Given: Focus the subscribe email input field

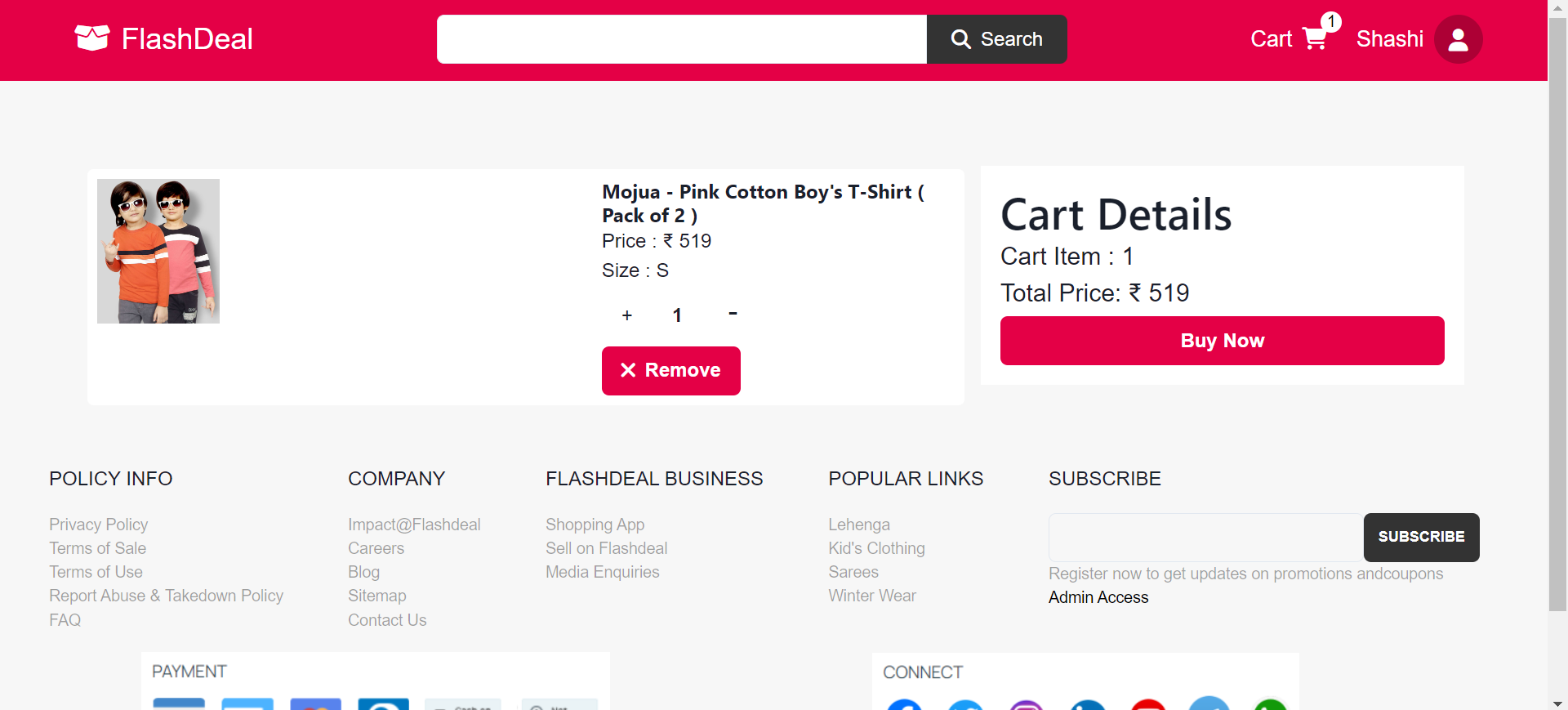Looking at the screenshot, I should [x=1206, y=538].
